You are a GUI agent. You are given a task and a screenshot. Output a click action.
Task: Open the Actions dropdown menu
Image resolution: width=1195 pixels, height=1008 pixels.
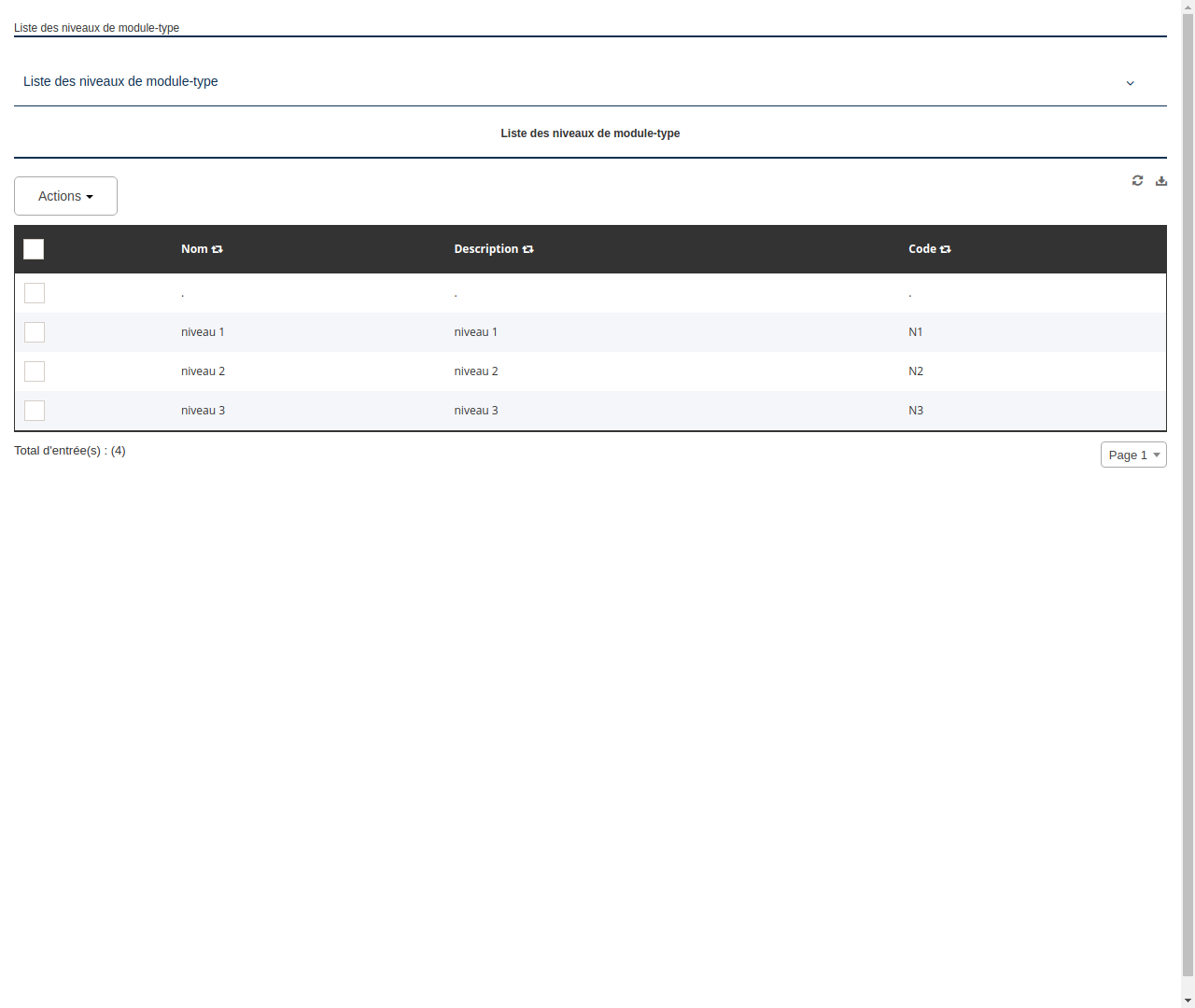(65, 196)
